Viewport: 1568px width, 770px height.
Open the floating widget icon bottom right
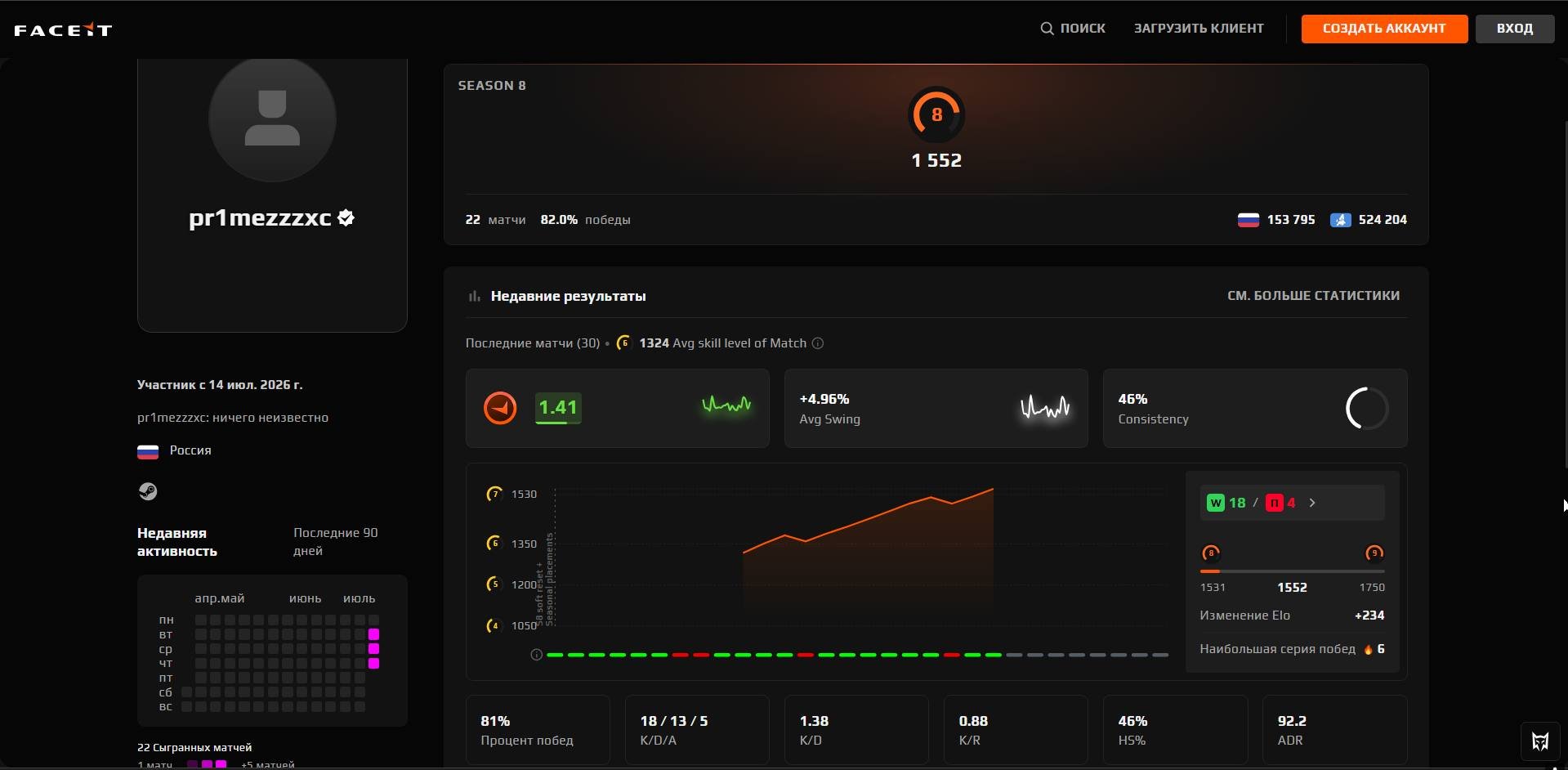(x=1540, y=741)
